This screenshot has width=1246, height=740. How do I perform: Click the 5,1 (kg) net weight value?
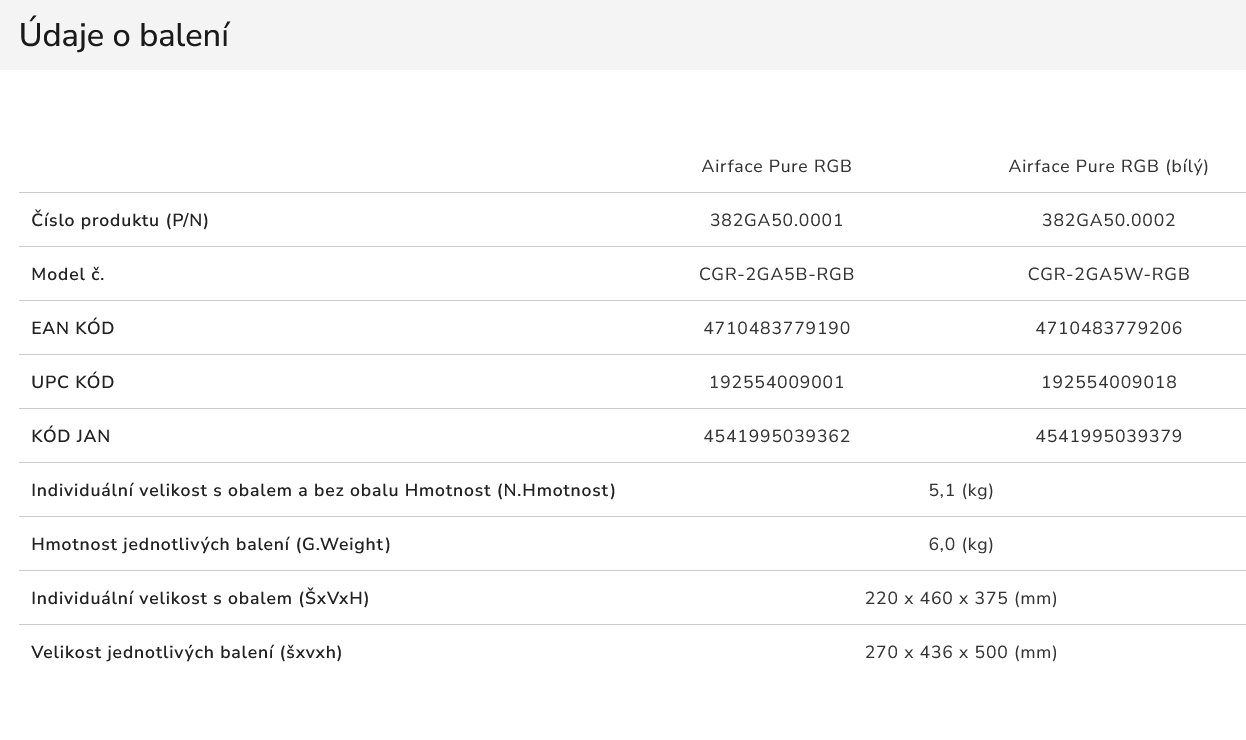(960, 490)
